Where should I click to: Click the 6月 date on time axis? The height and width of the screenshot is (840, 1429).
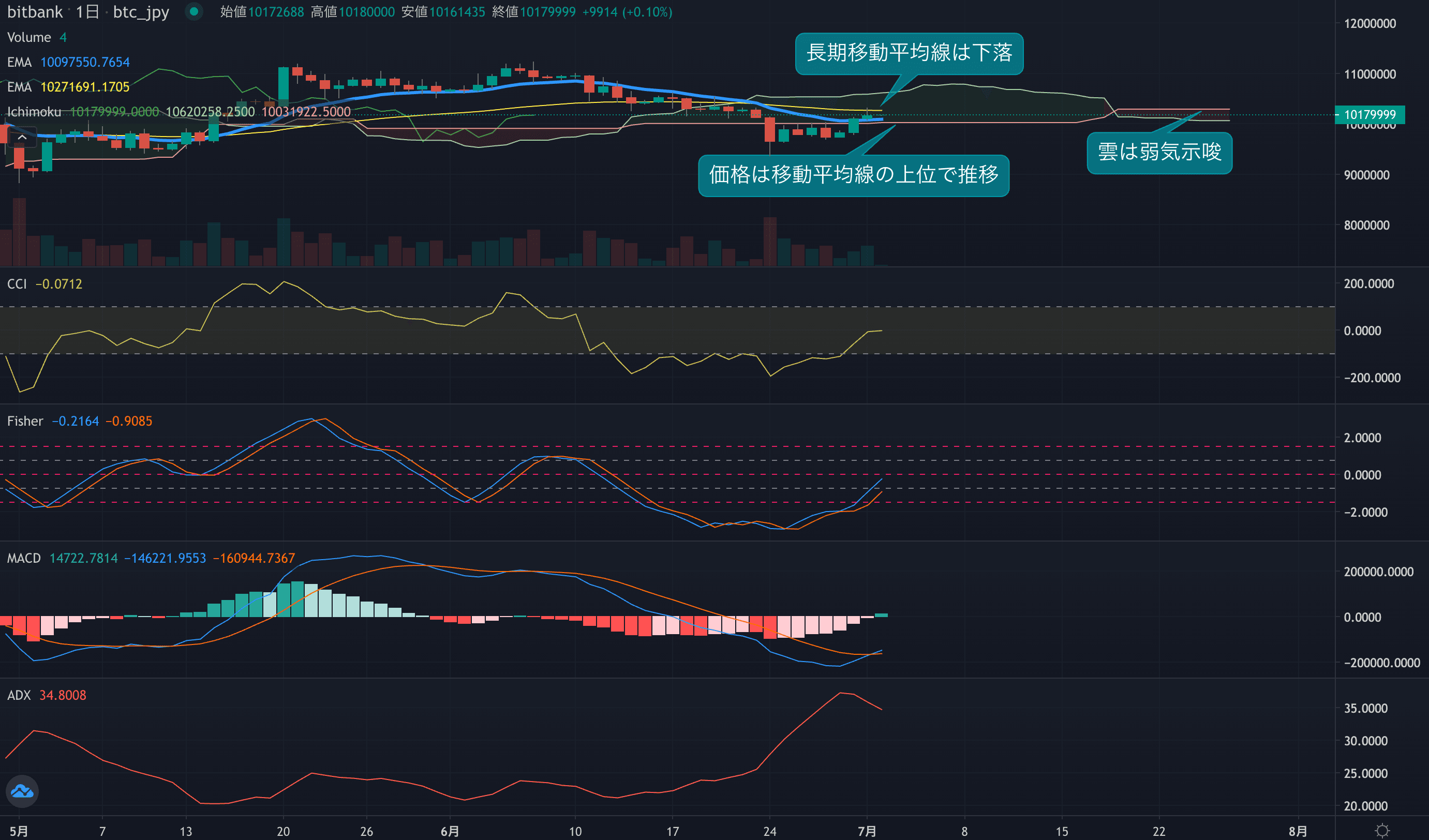click(450, 831)
